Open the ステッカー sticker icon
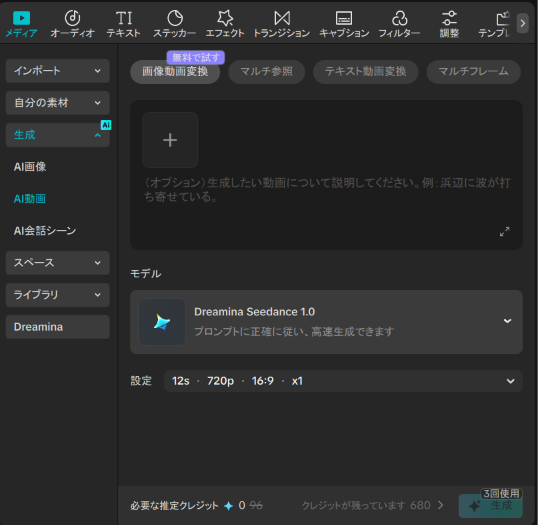 click(175, 18)
